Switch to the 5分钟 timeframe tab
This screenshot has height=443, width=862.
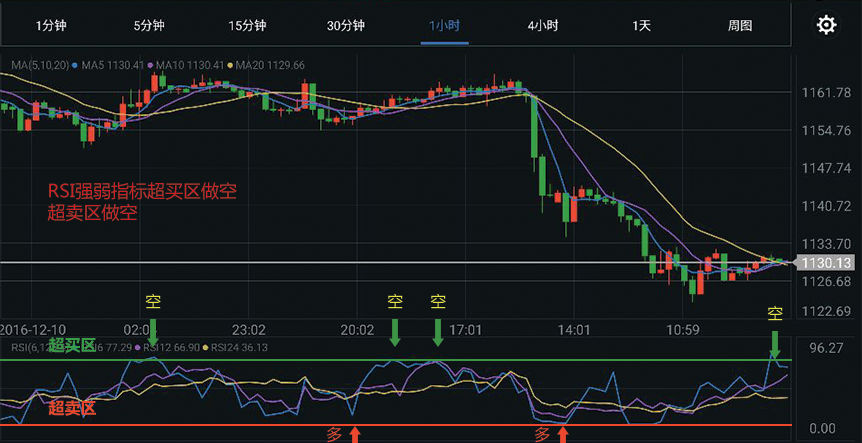coord(149,26)
